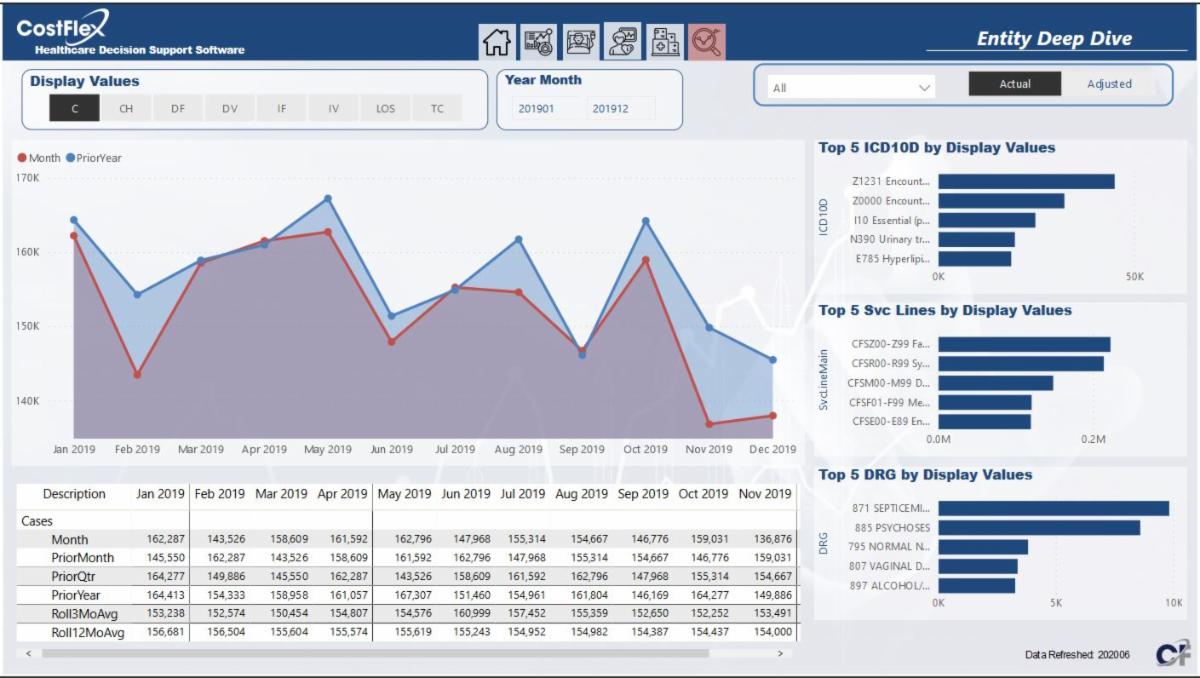1200x678 pixels.
Task: Go to the Home page icon
Action: coord(497,41)
